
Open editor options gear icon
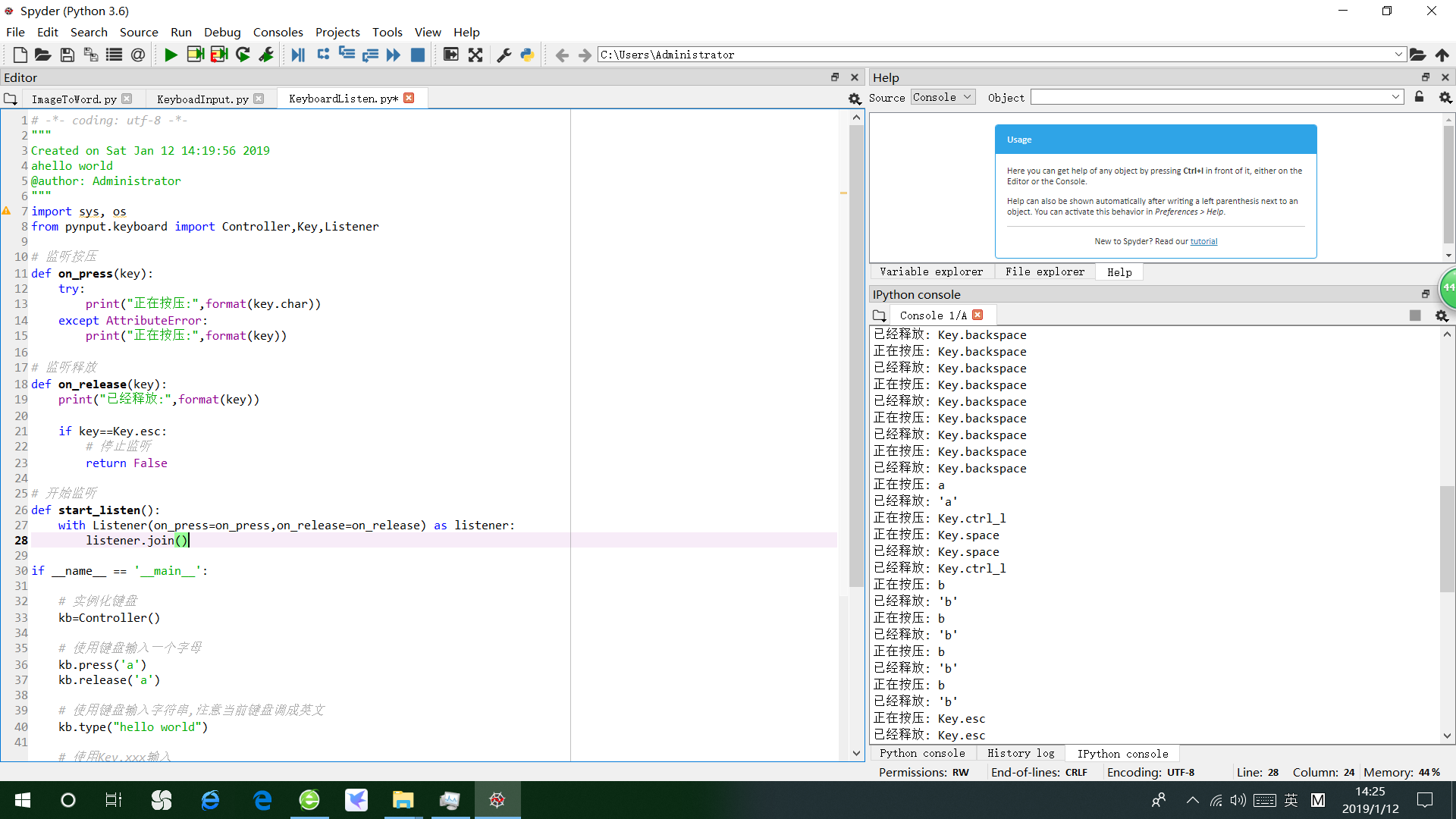(855, 99)
